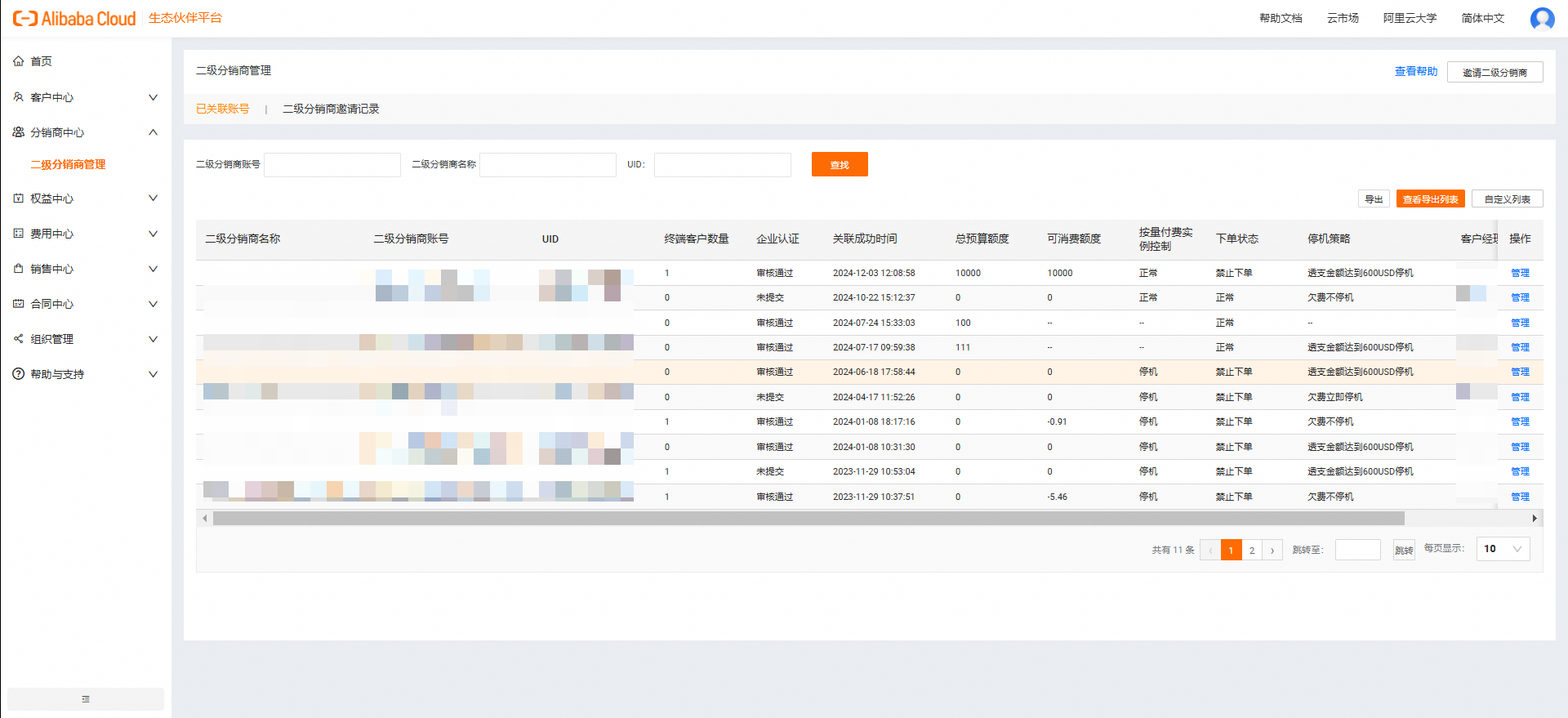
Task: Focus the 二级分销商名称 input field
Action: [x=548, y=165]
